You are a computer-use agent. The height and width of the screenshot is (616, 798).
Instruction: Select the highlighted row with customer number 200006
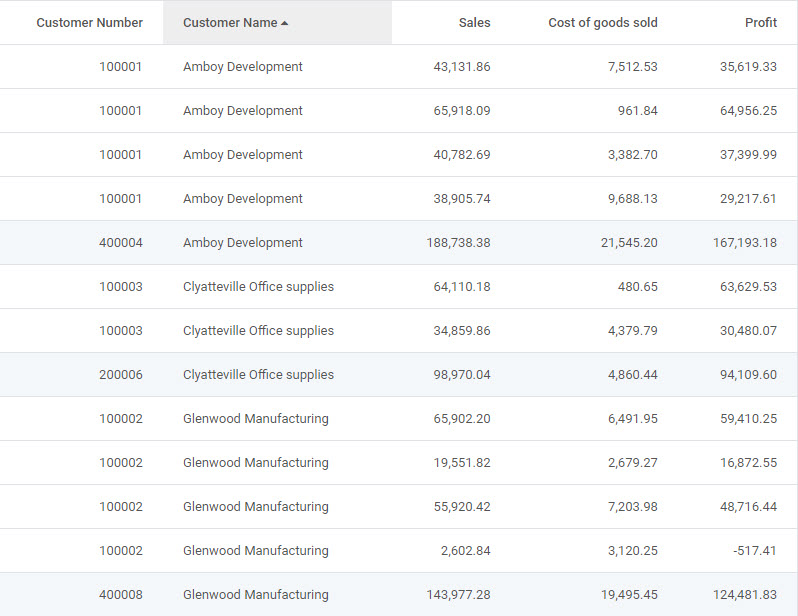point(398,375)
